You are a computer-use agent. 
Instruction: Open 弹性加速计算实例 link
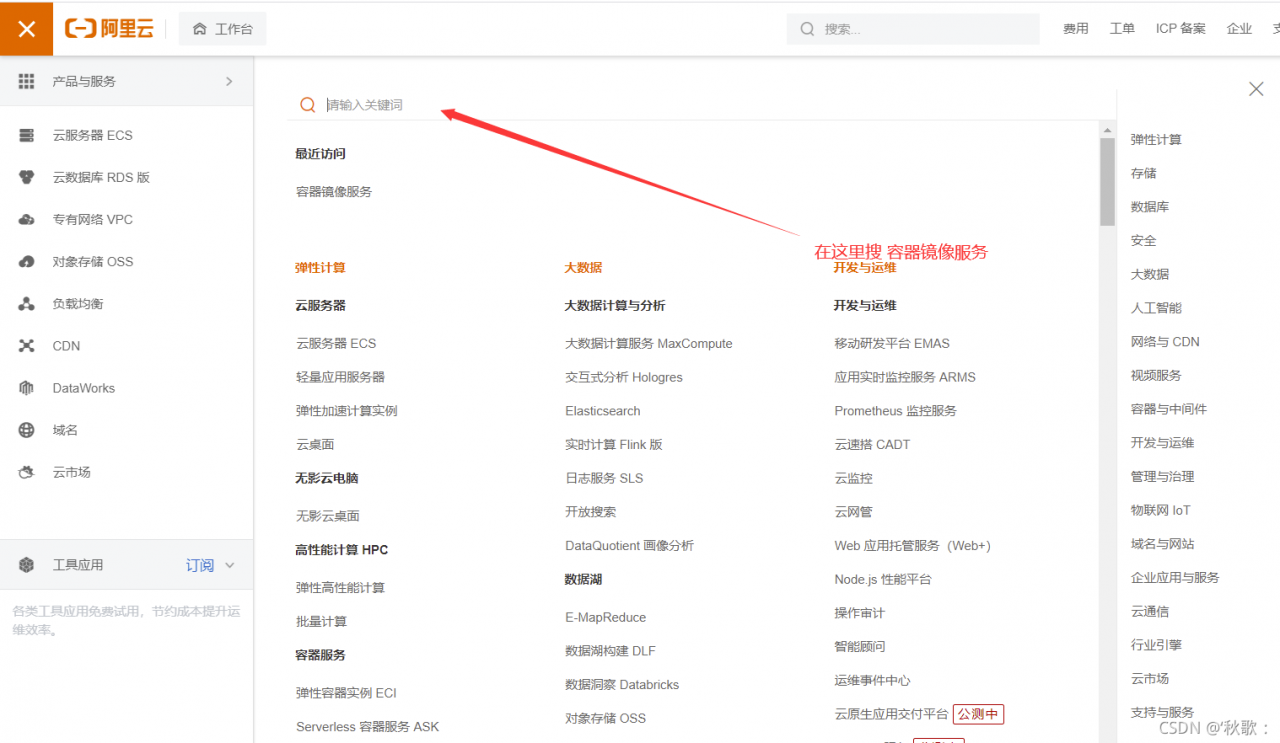(x=347, y=411)
